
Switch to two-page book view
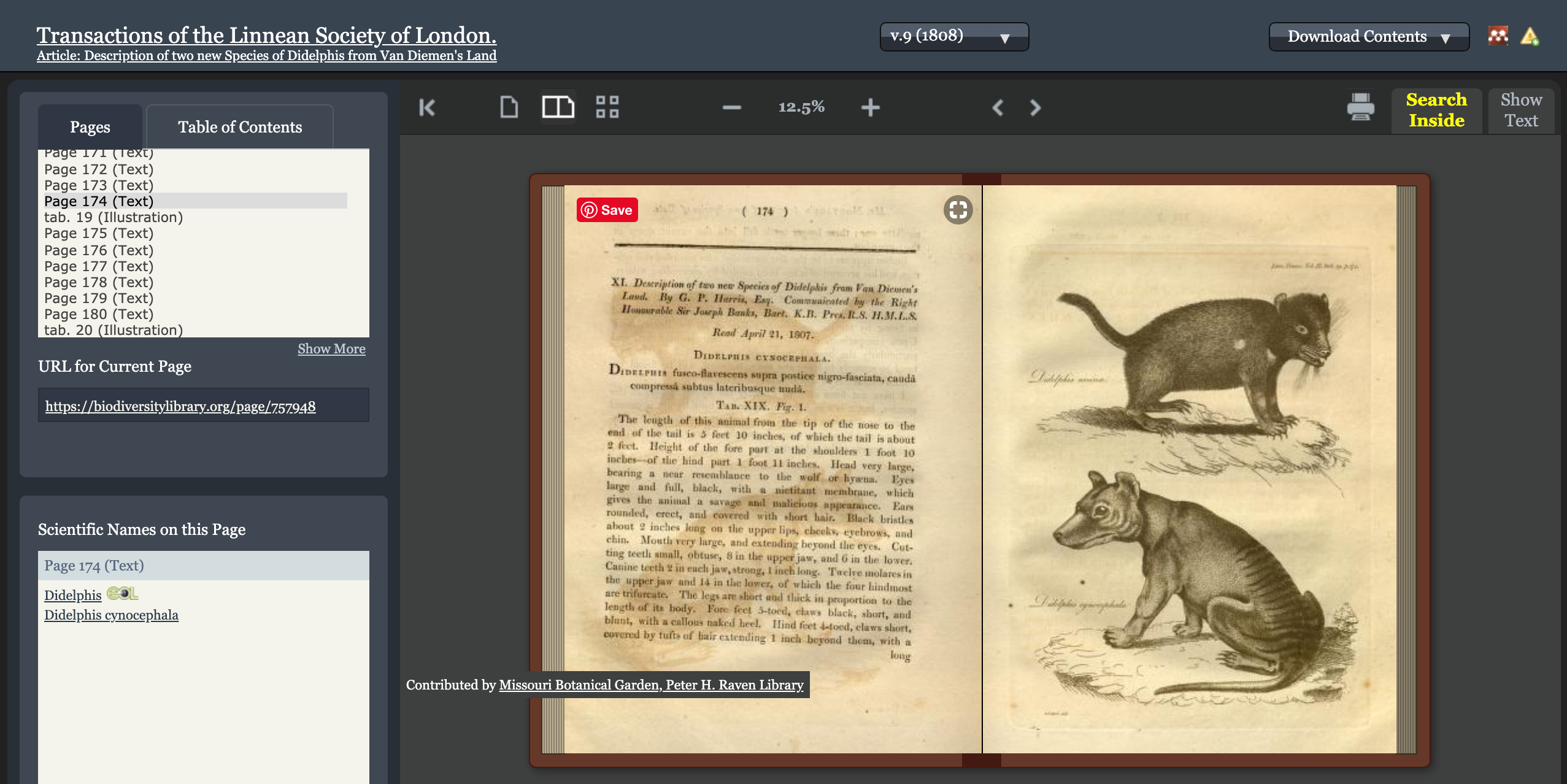tap(558, 107)
